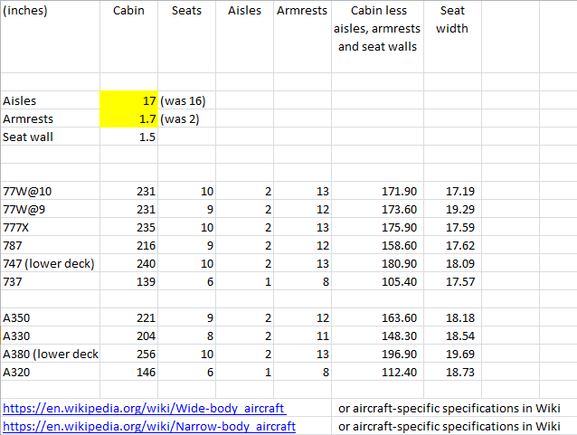Select the A330 armrests count cell 11
Viewport: 577px width, 435px height.
[302, 336]
